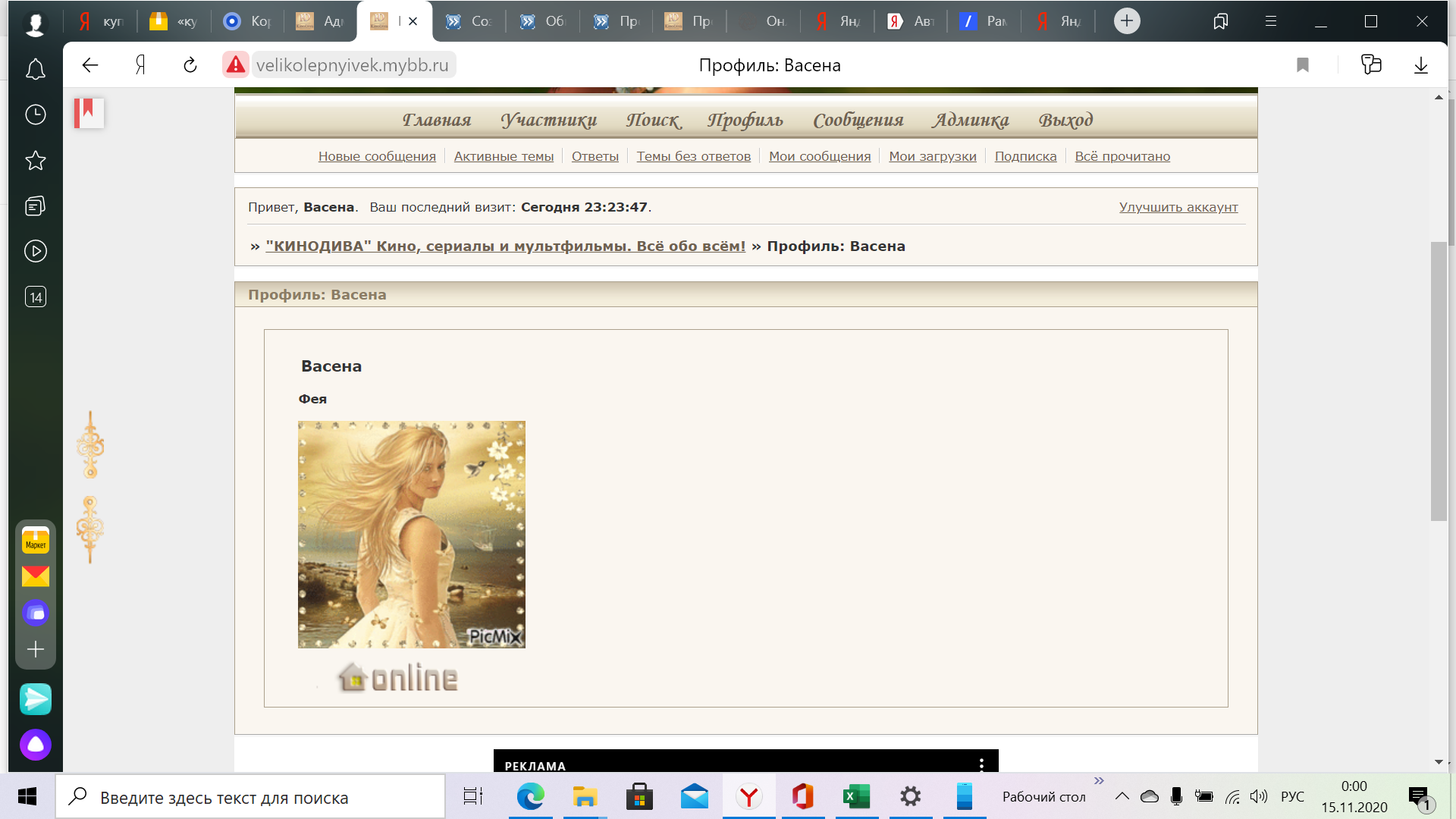This screenshot has width=1456, height=819.
Task: Open Yandex home via Я button
Action: pyautogui.click(x=140, y=65)
